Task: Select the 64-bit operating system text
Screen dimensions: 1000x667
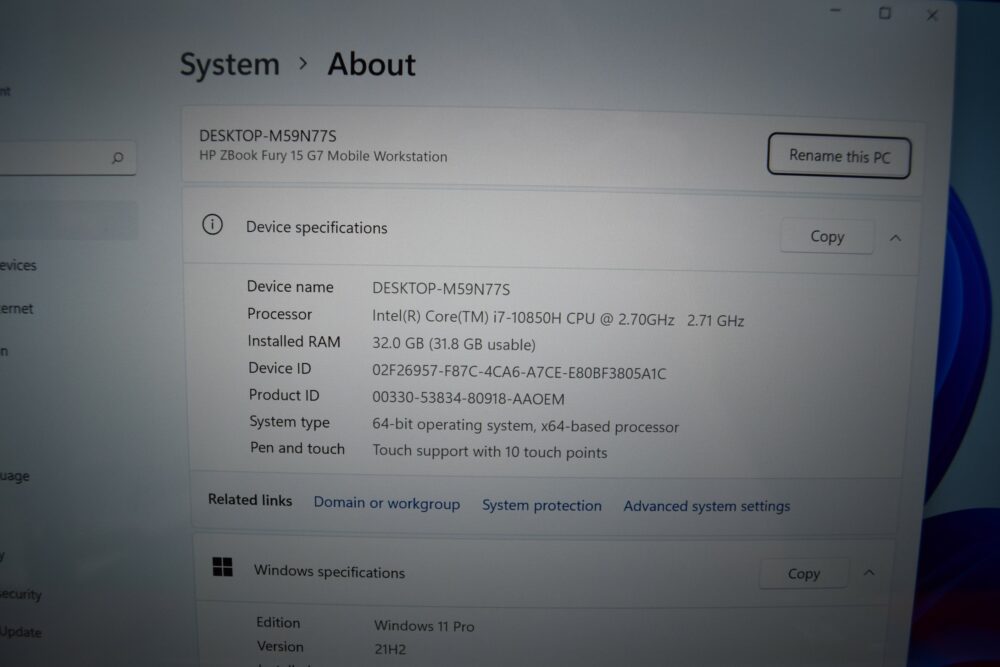Action: [526, 425]
